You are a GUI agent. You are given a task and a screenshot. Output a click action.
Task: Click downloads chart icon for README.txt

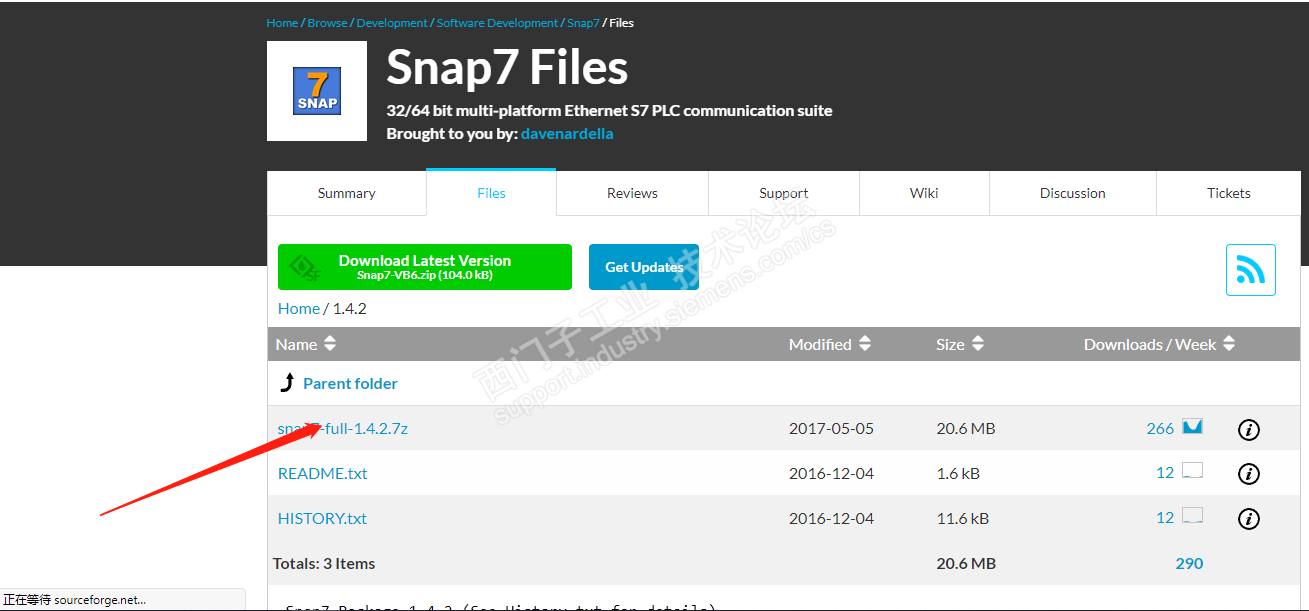[x=1192, y=472]
